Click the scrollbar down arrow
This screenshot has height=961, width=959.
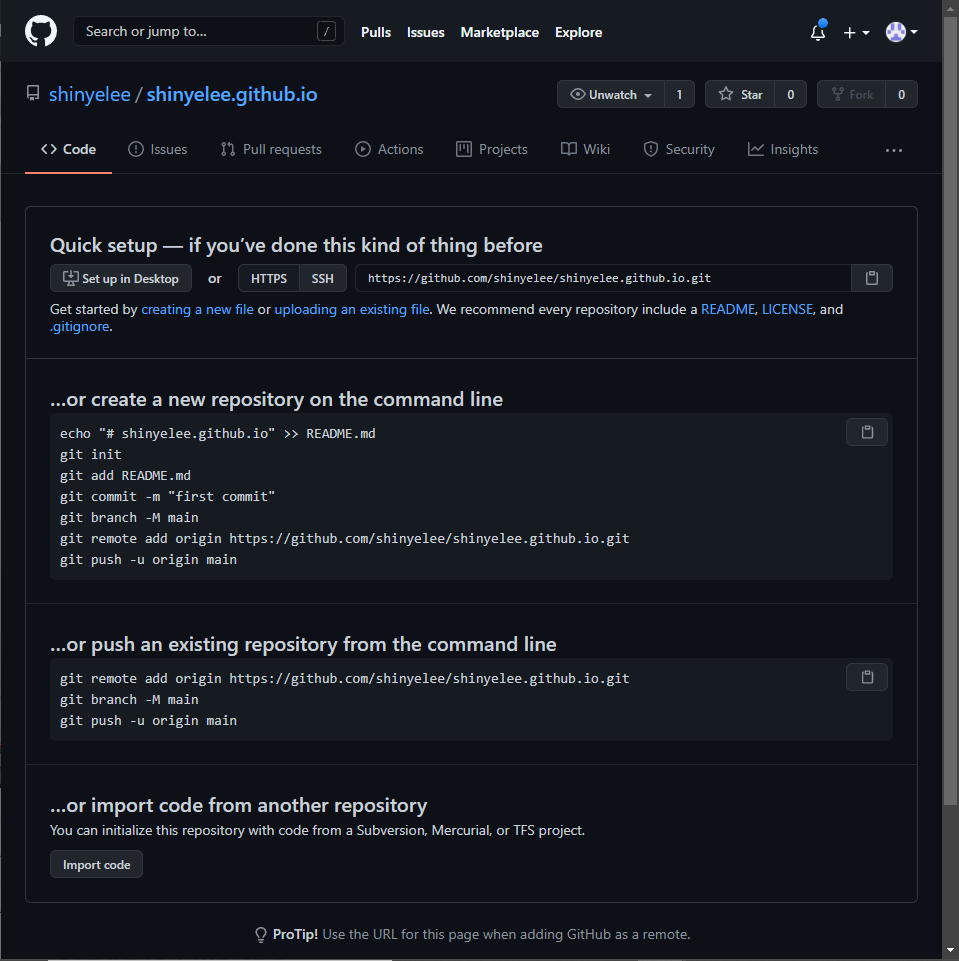click(x=950, y=951)
